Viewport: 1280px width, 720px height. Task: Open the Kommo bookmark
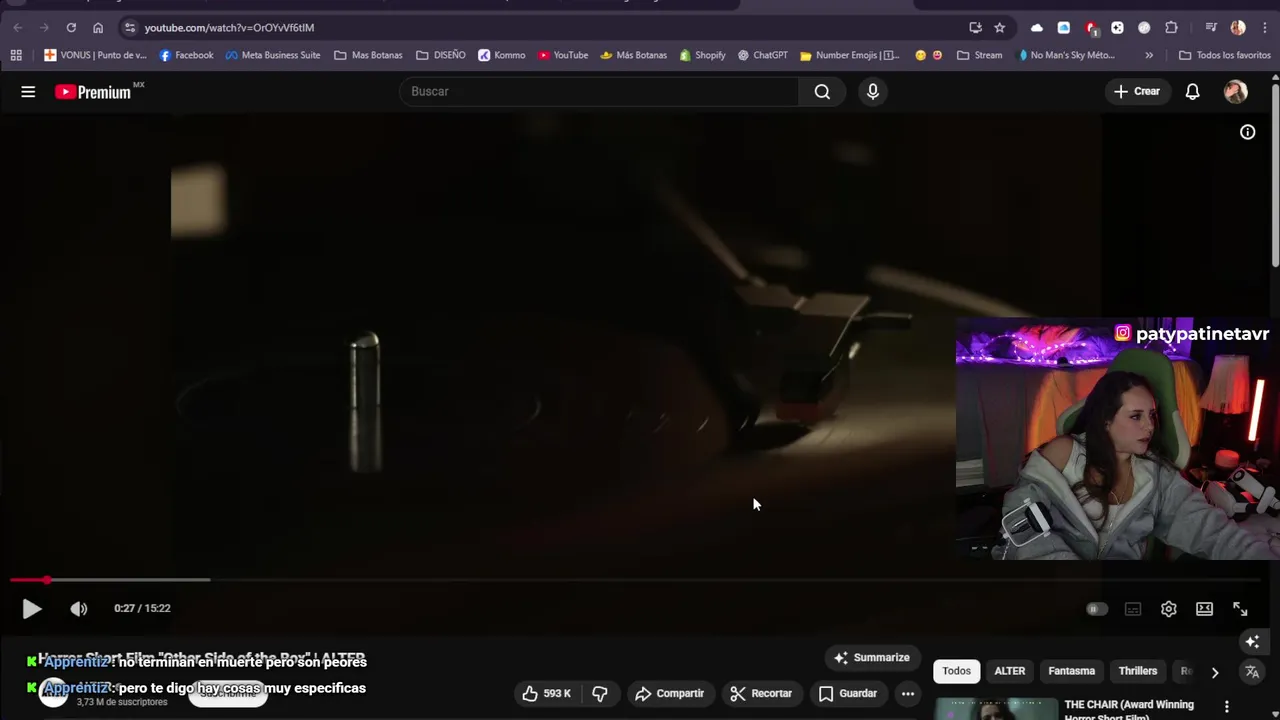[502, 55]
